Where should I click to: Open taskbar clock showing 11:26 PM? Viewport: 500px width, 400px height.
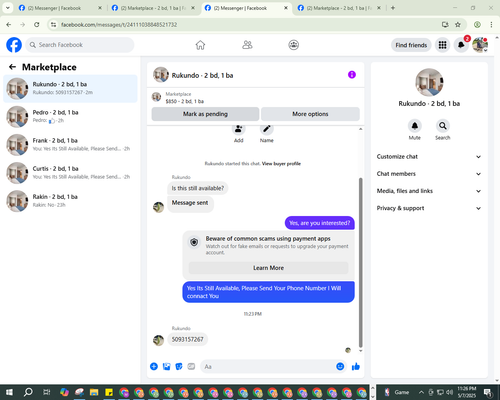(467, 392)
